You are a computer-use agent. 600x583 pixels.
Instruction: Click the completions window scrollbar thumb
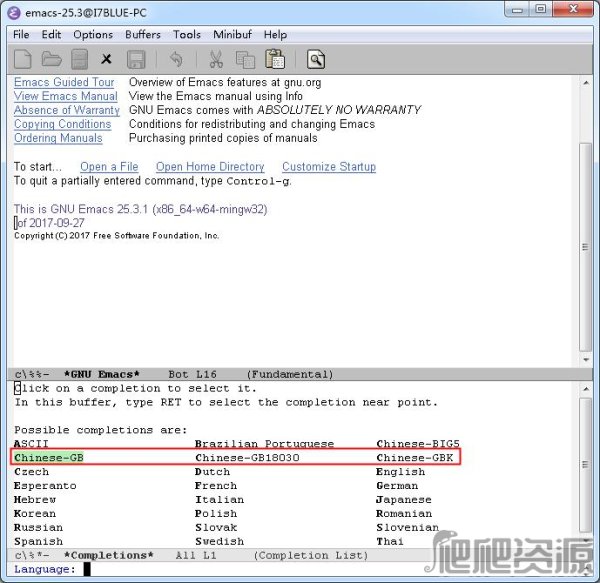point(585,465)
